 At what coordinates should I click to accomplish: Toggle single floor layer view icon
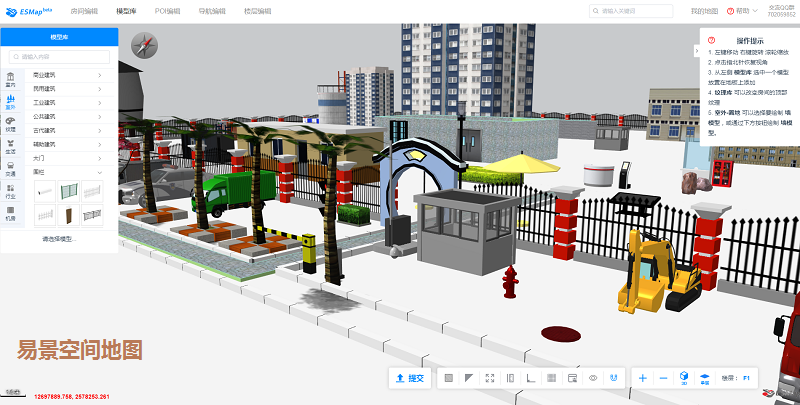point(705,378)
